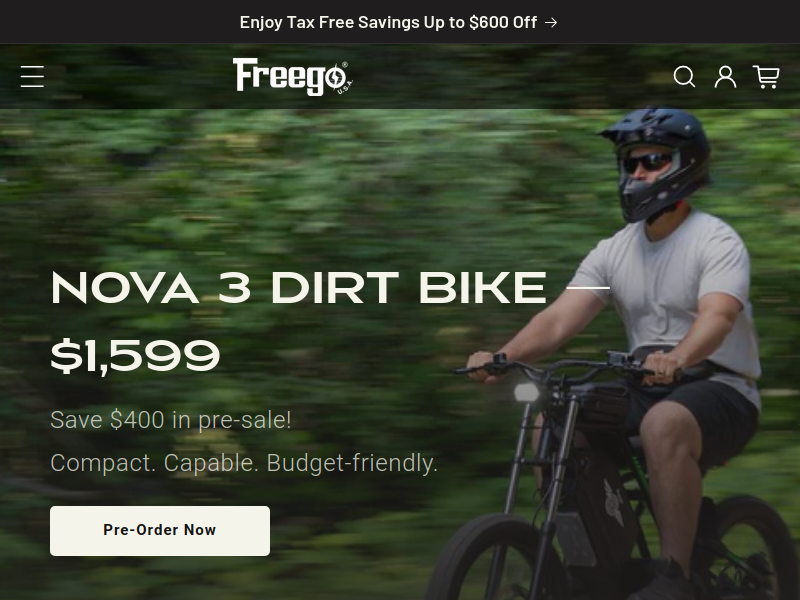Click the Compact. Capable. Budget-friendly. tagline
Screen dimensions: 800x600
tap(244, 463)
